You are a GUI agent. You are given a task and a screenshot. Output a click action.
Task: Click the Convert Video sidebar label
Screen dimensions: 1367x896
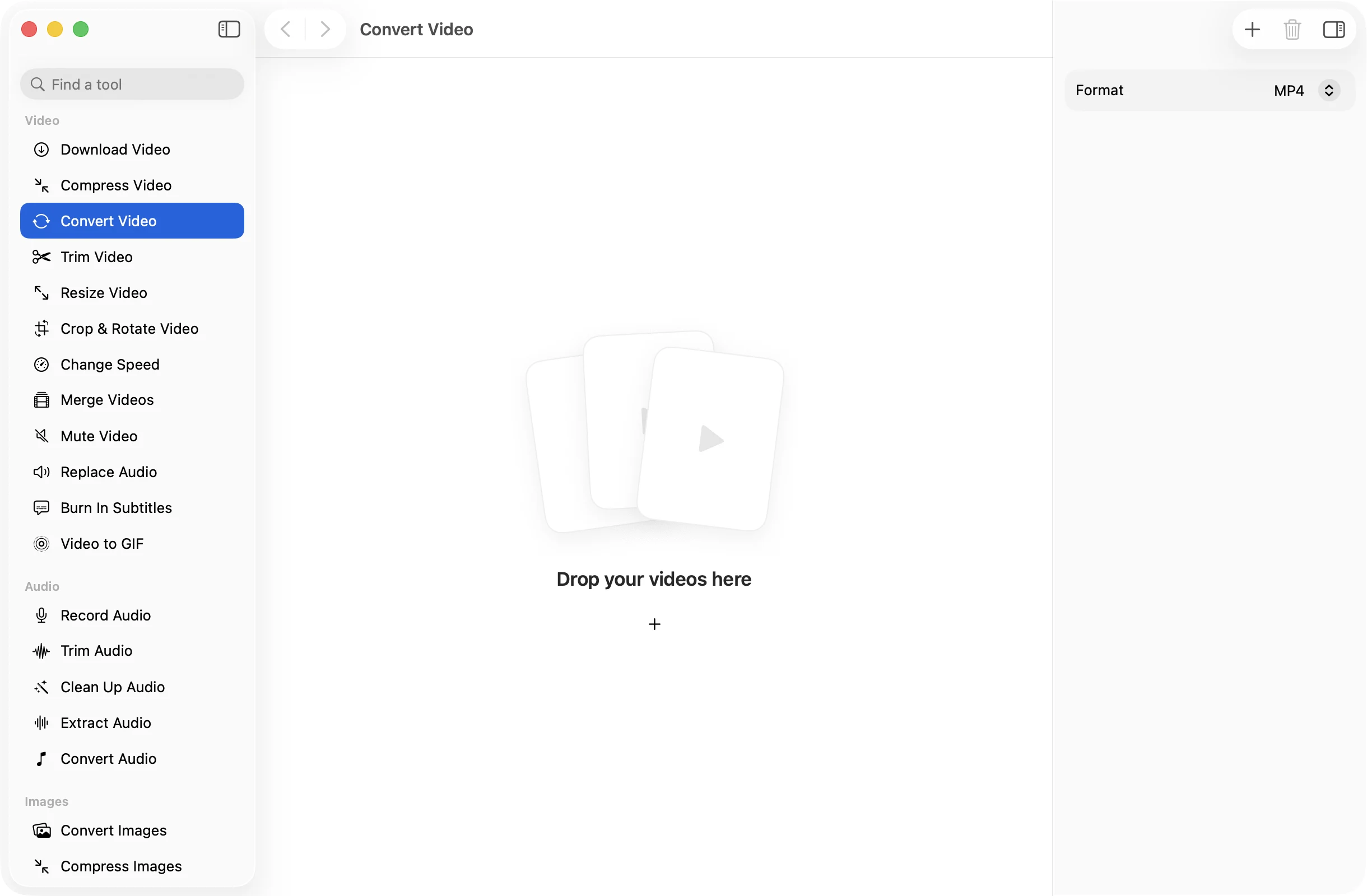(109, 221)
